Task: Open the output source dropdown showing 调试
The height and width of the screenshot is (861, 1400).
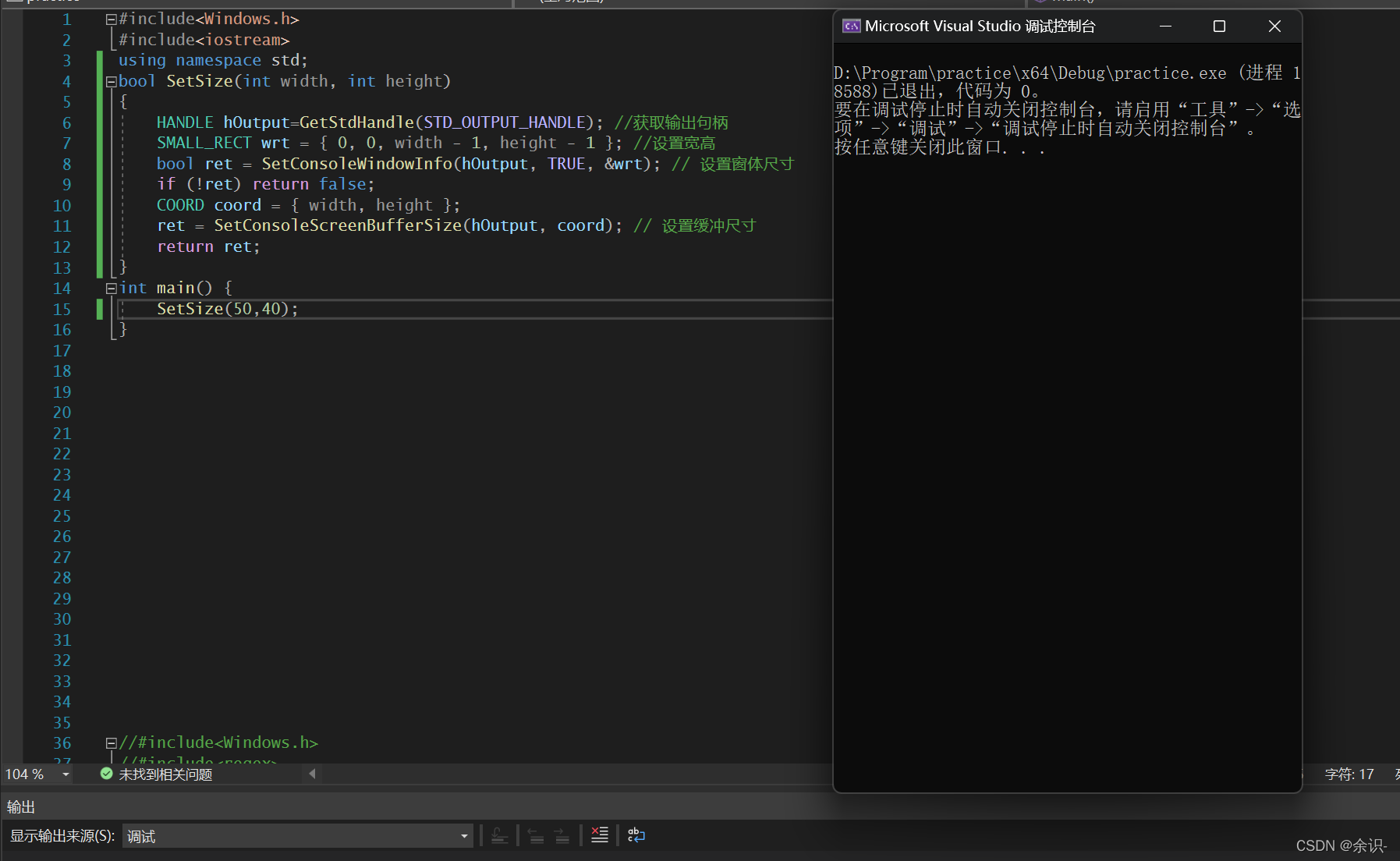Action: [x=298, y=836]
